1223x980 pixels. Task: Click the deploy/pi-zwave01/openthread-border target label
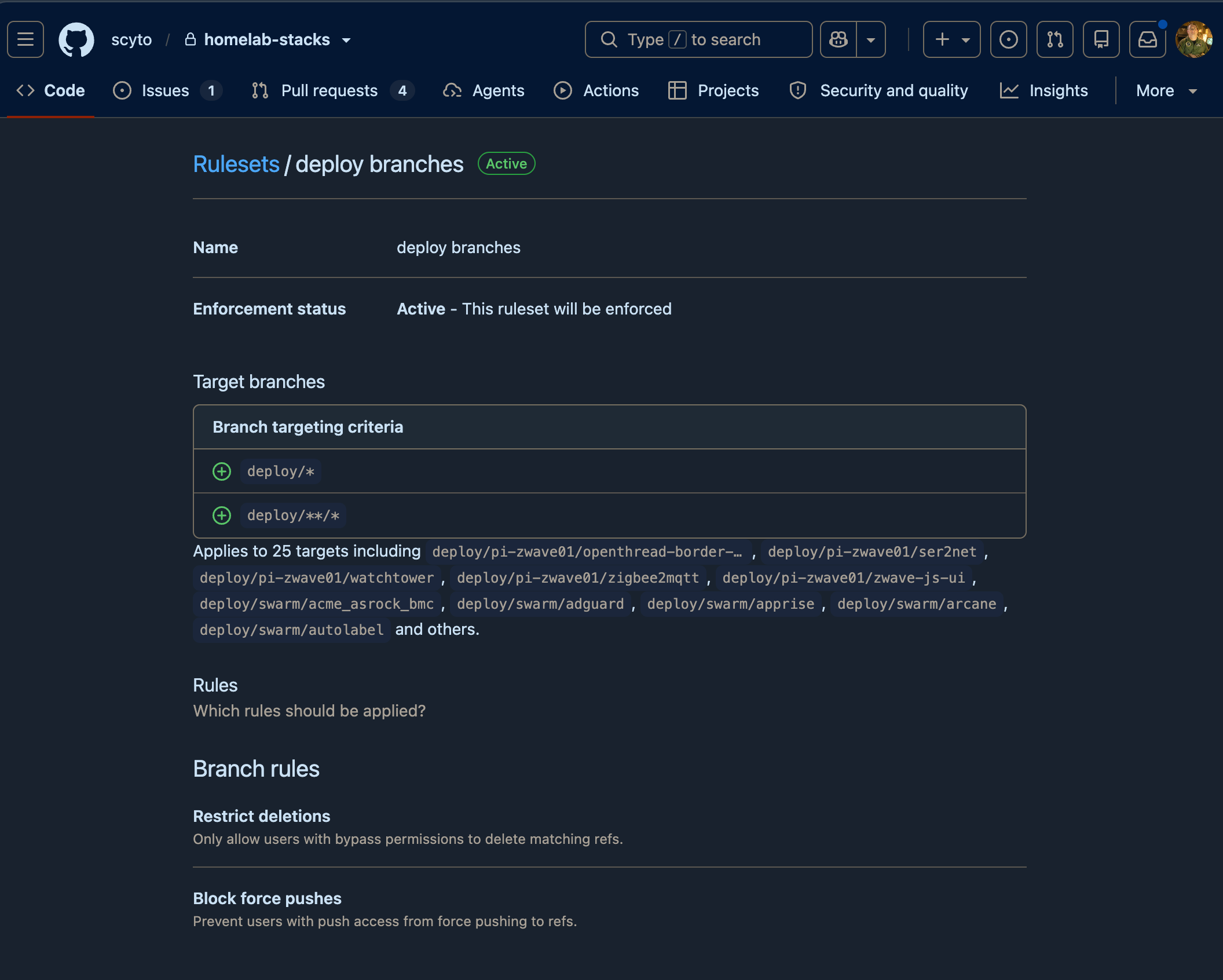point(587,551)
